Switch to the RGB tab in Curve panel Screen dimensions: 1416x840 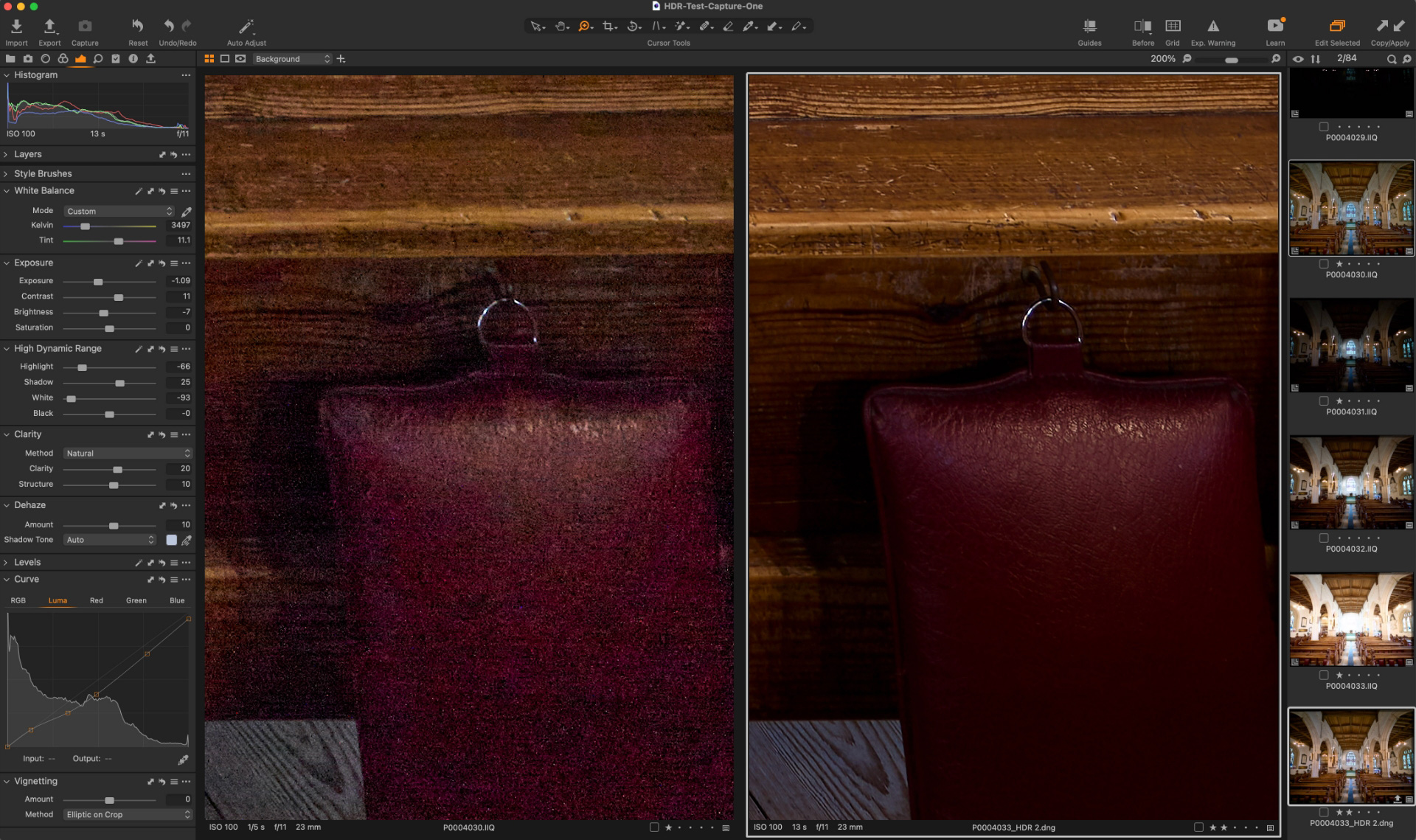point(18,600)
